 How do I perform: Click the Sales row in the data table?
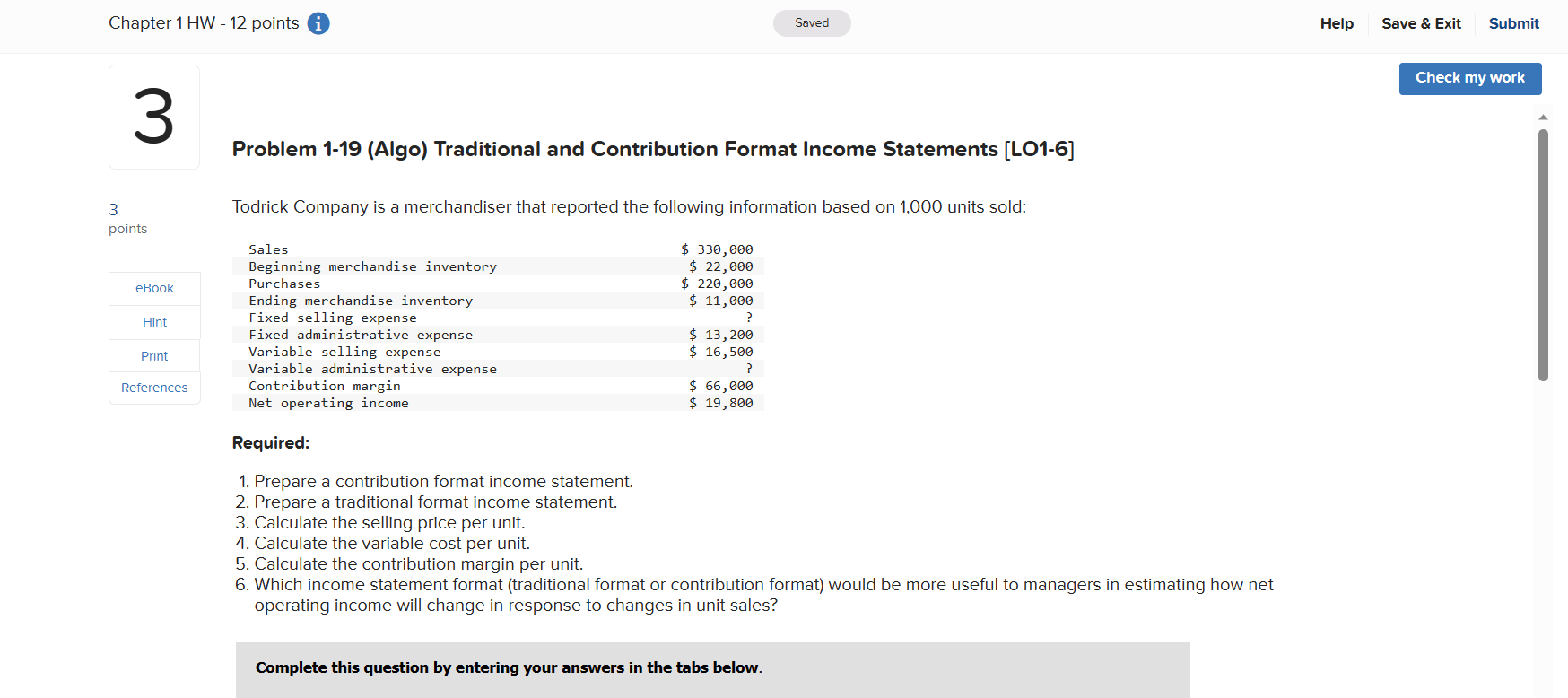click(499, 249)
